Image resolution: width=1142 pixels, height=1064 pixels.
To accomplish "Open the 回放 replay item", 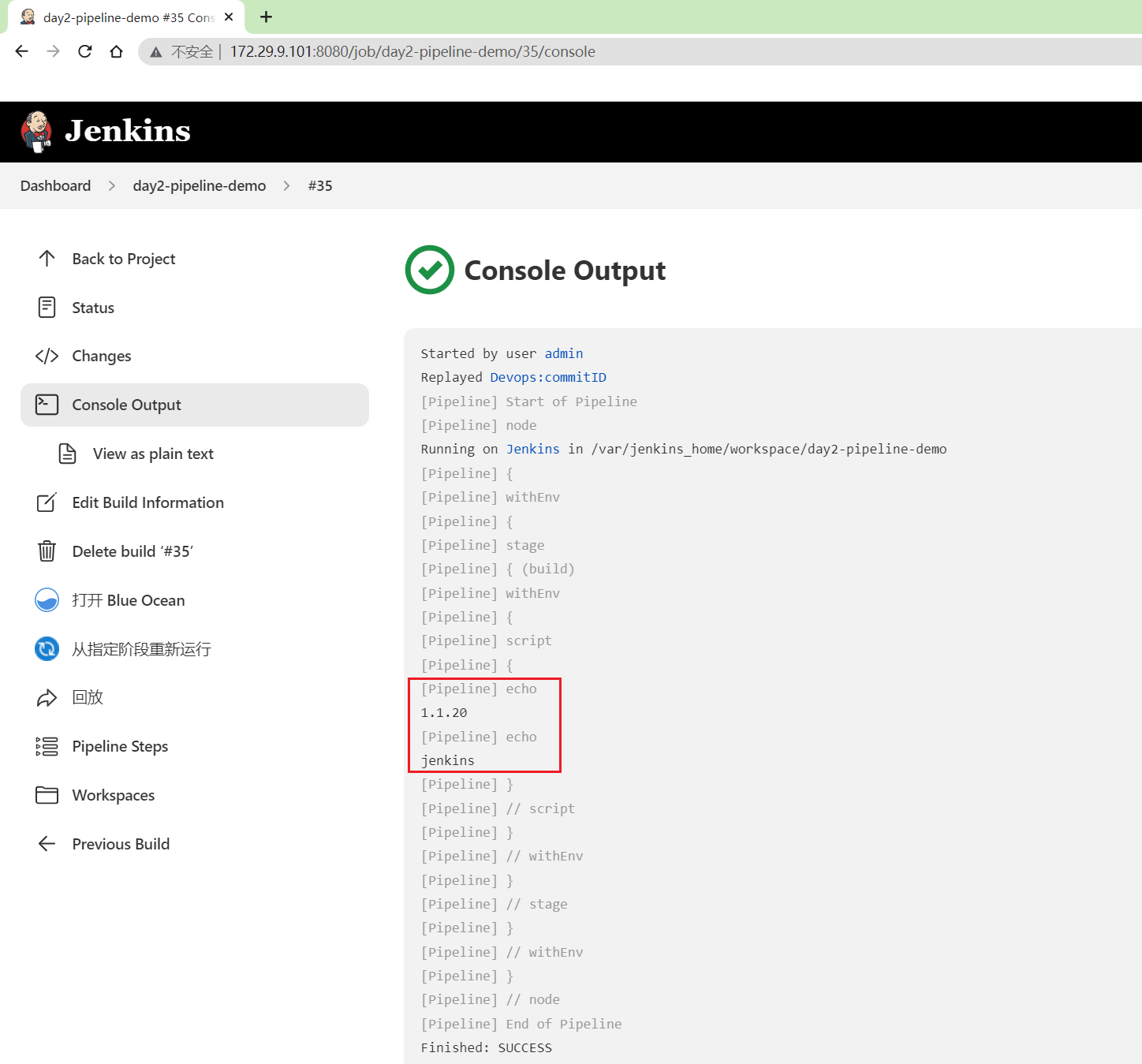I will pyautogui.click(x=88, y=697).
